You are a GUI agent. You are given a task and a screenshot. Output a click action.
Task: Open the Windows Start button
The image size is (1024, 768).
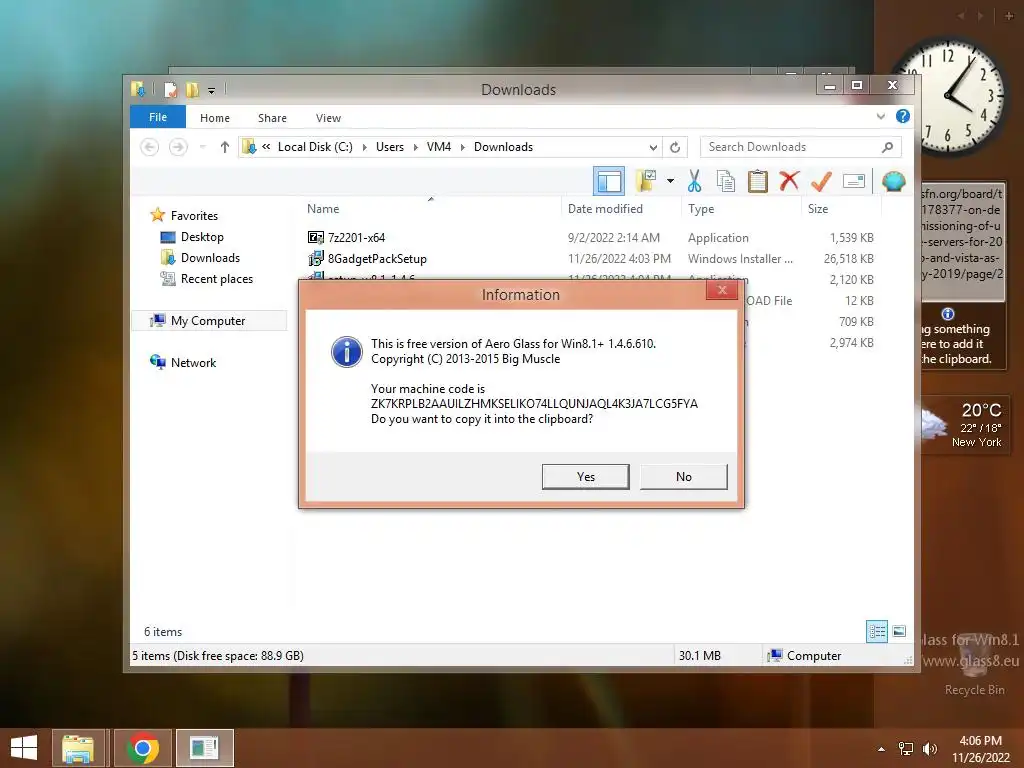[24, 748]
